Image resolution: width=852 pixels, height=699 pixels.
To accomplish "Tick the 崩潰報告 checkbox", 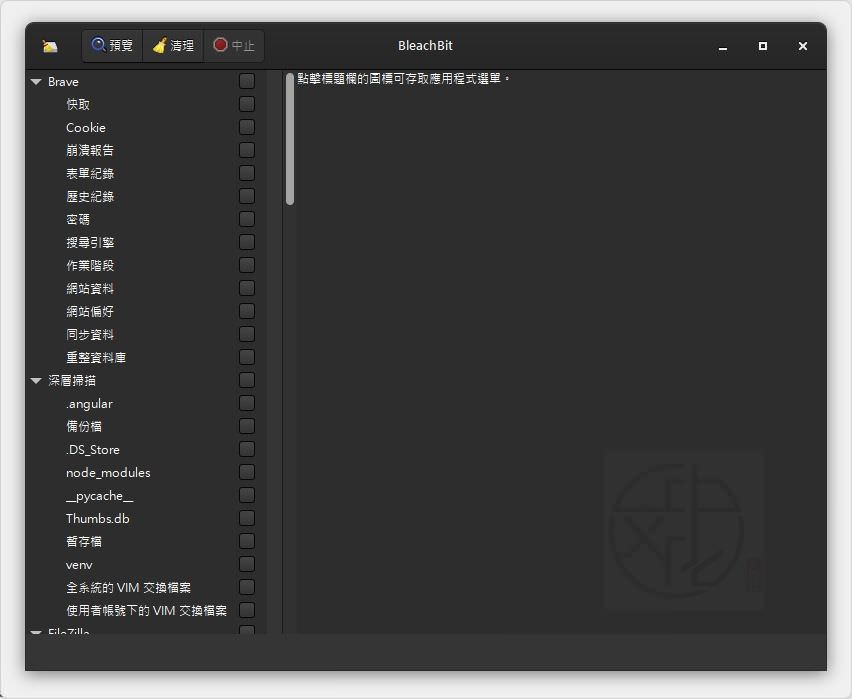I will pyautogui.click(x=247, y=150).
